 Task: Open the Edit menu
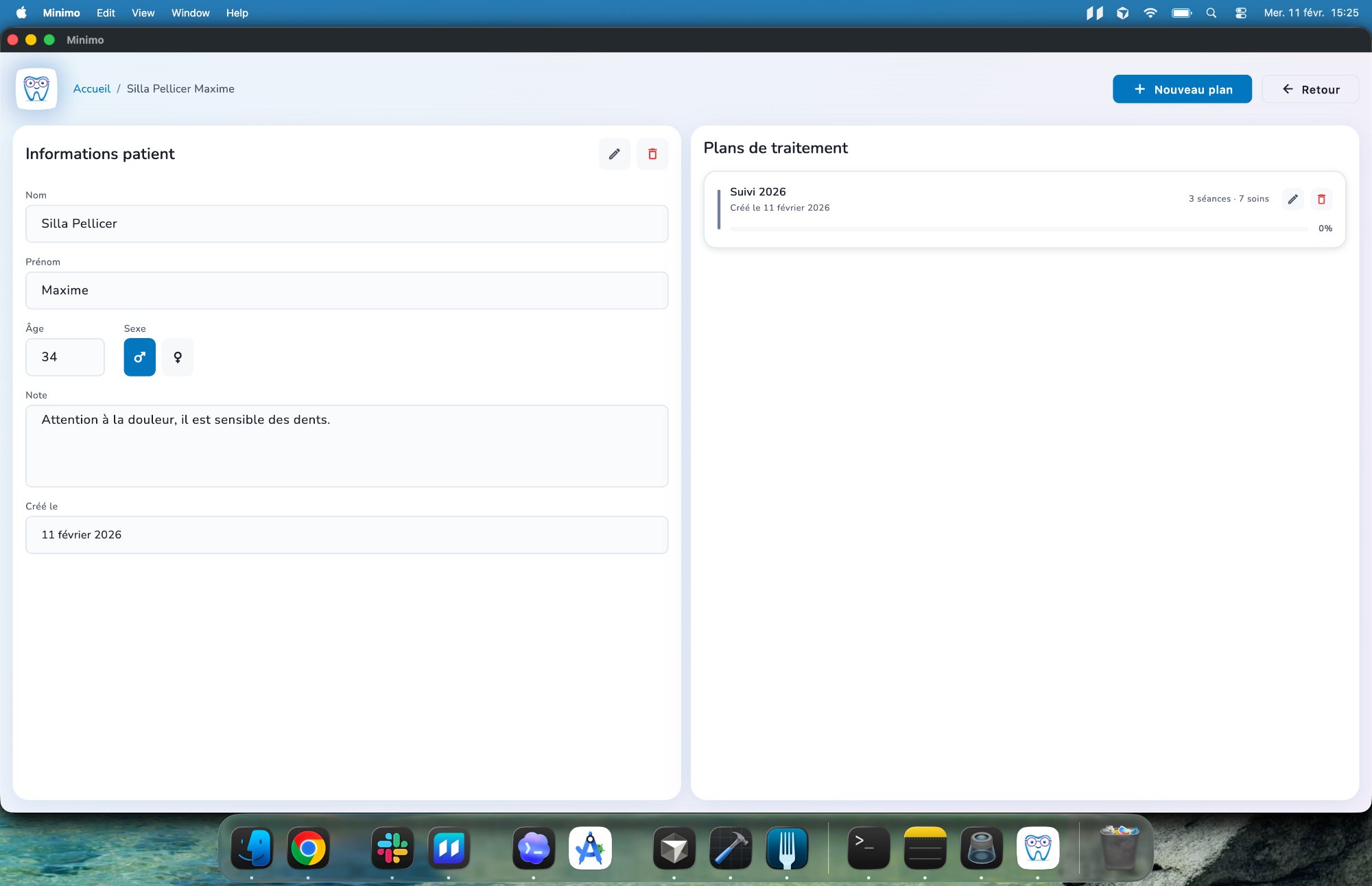[106, 13]
